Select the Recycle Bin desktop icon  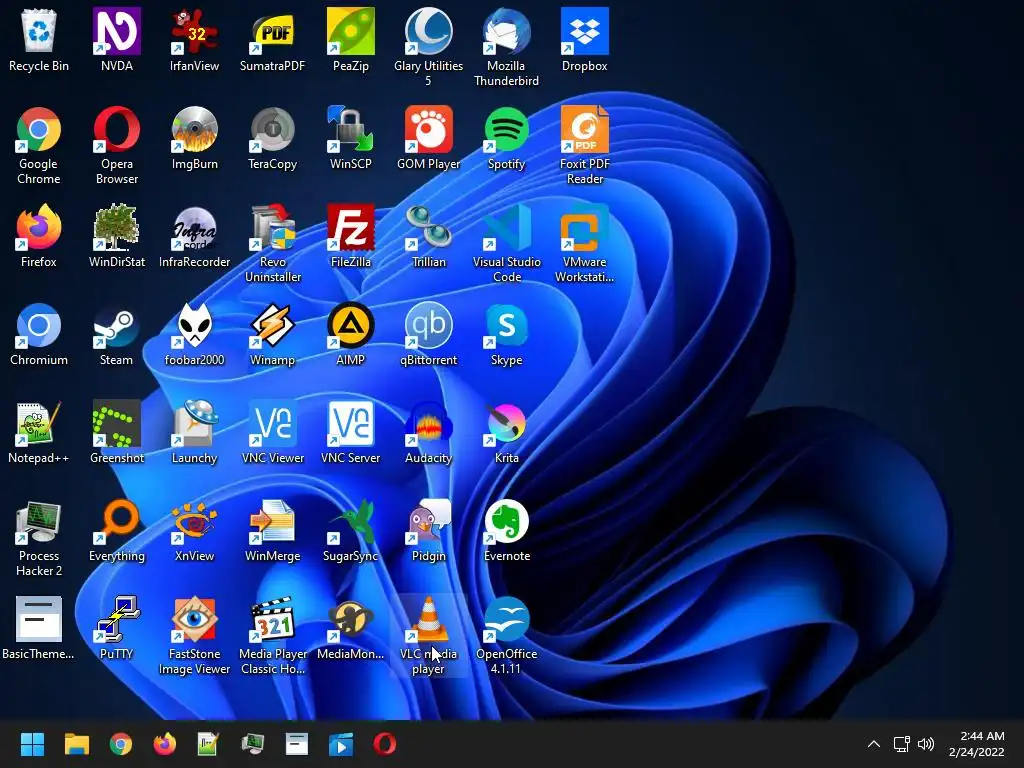(x=39, y=31)
